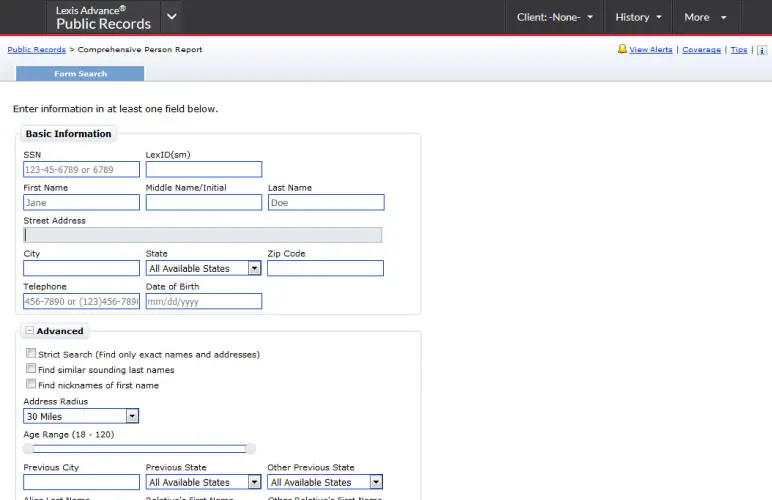Select the Form Search tab
This screenshot has height=500, width=772.
(x=80, y=74)
